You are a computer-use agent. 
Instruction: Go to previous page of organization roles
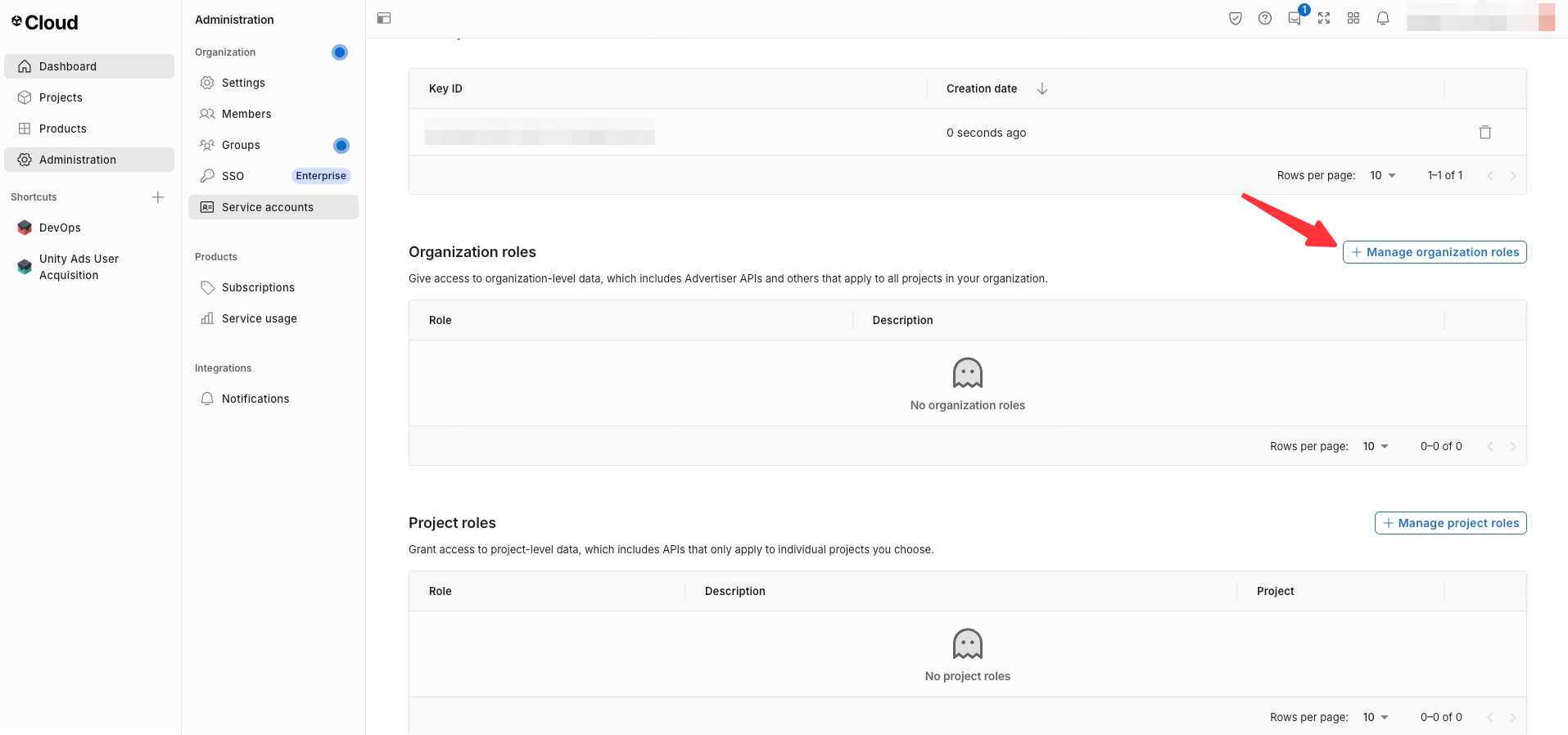(1490, 447)
